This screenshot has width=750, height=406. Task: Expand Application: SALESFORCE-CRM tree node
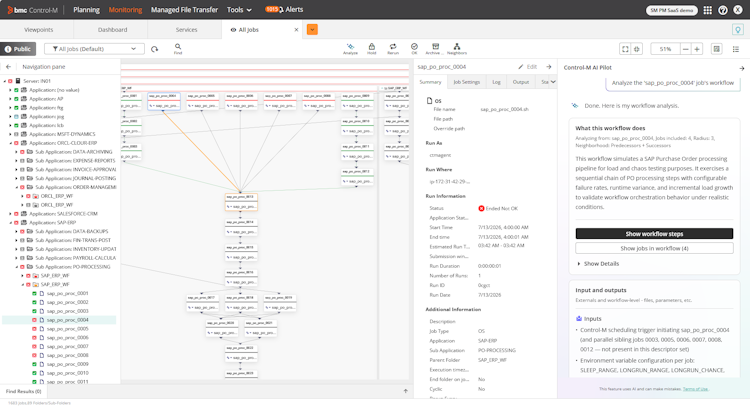(x=10, y=214)
